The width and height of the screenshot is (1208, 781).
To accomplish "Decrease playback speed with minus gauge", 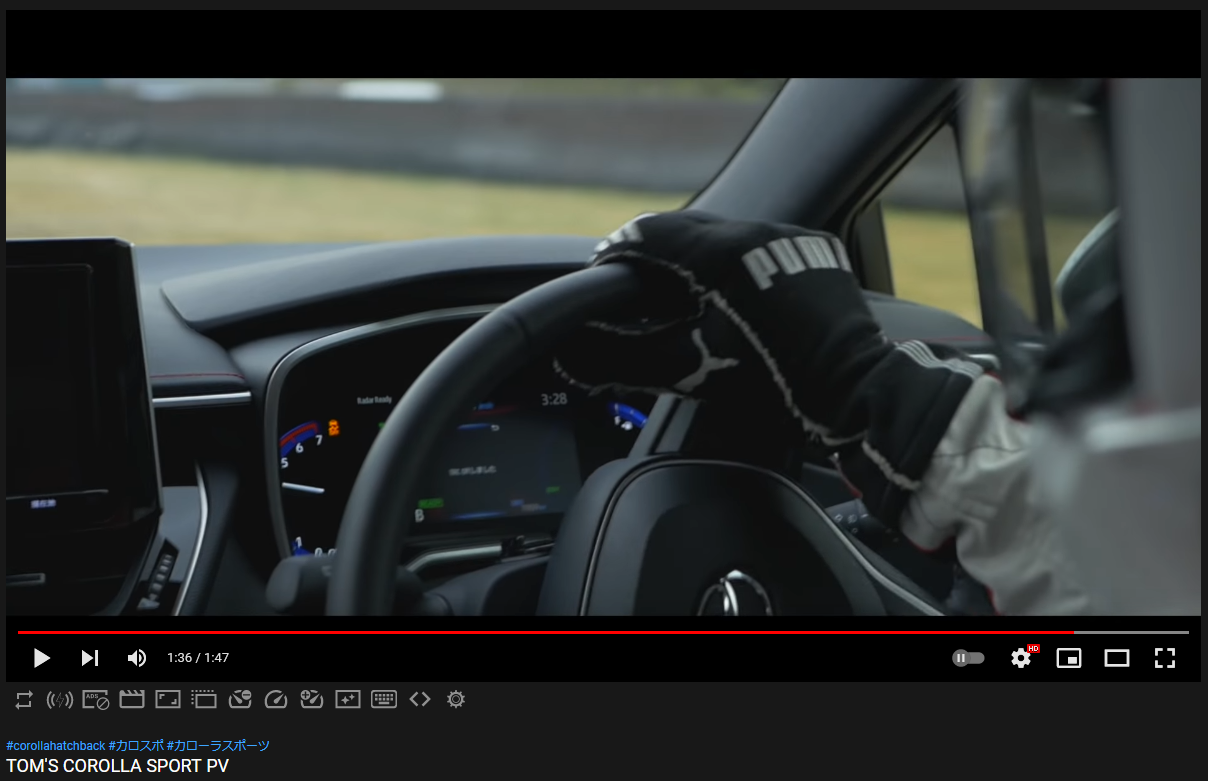I will pos(240,700).
